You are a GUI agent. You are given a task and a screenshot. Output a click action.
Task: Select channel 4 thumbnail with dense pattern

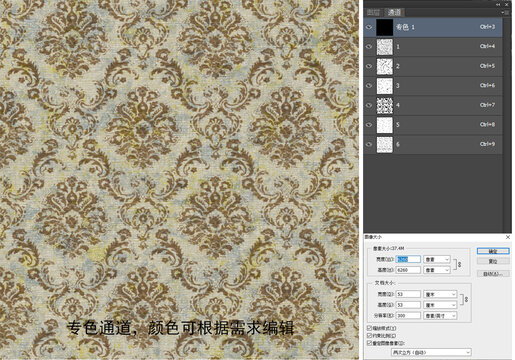click(x=385, y=105)
